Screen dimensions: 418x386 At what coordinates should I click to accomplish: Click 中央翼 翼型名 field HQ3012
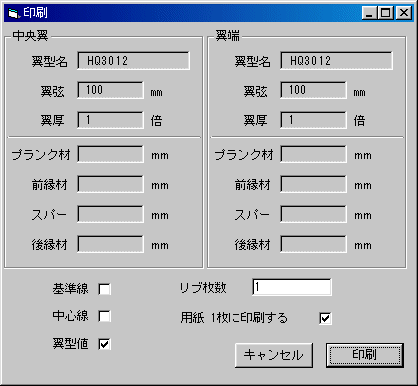point(133,61)
